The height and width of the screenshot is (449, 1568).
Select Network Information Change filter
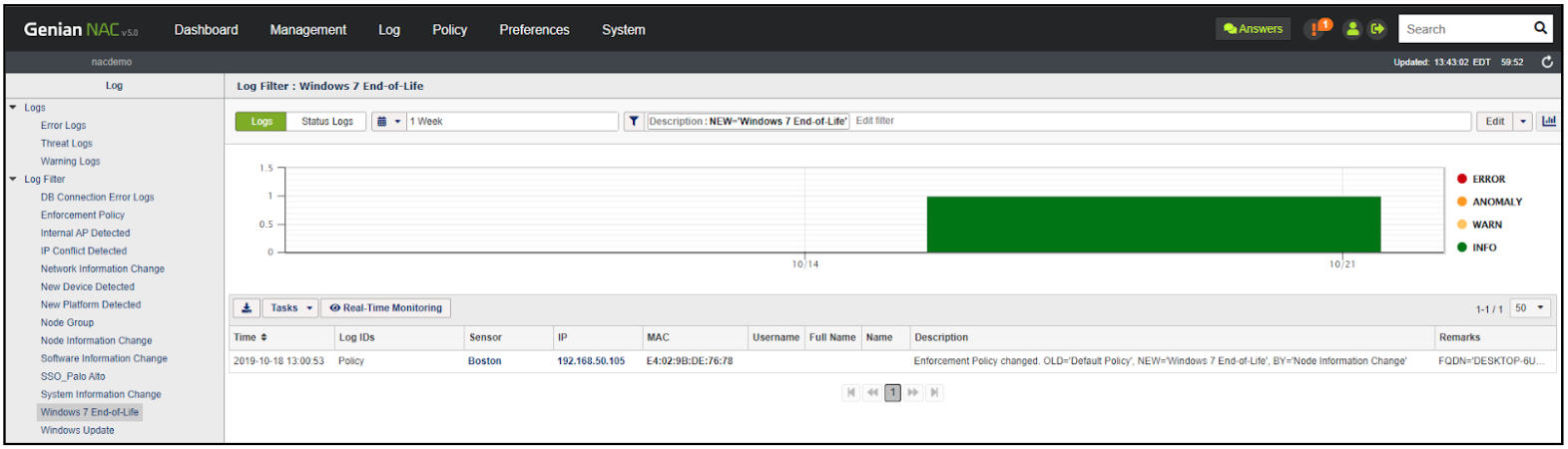(x=102, y=269)
